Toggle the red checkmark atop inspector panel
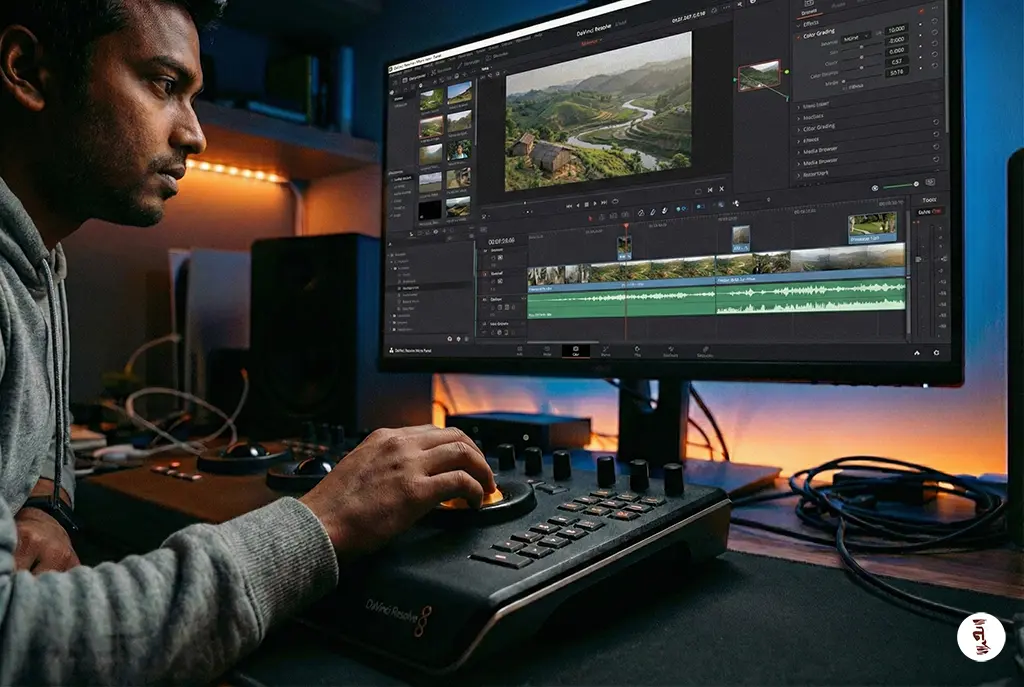The width and height of the screenshot is (1024, 687). click(921, 11)
